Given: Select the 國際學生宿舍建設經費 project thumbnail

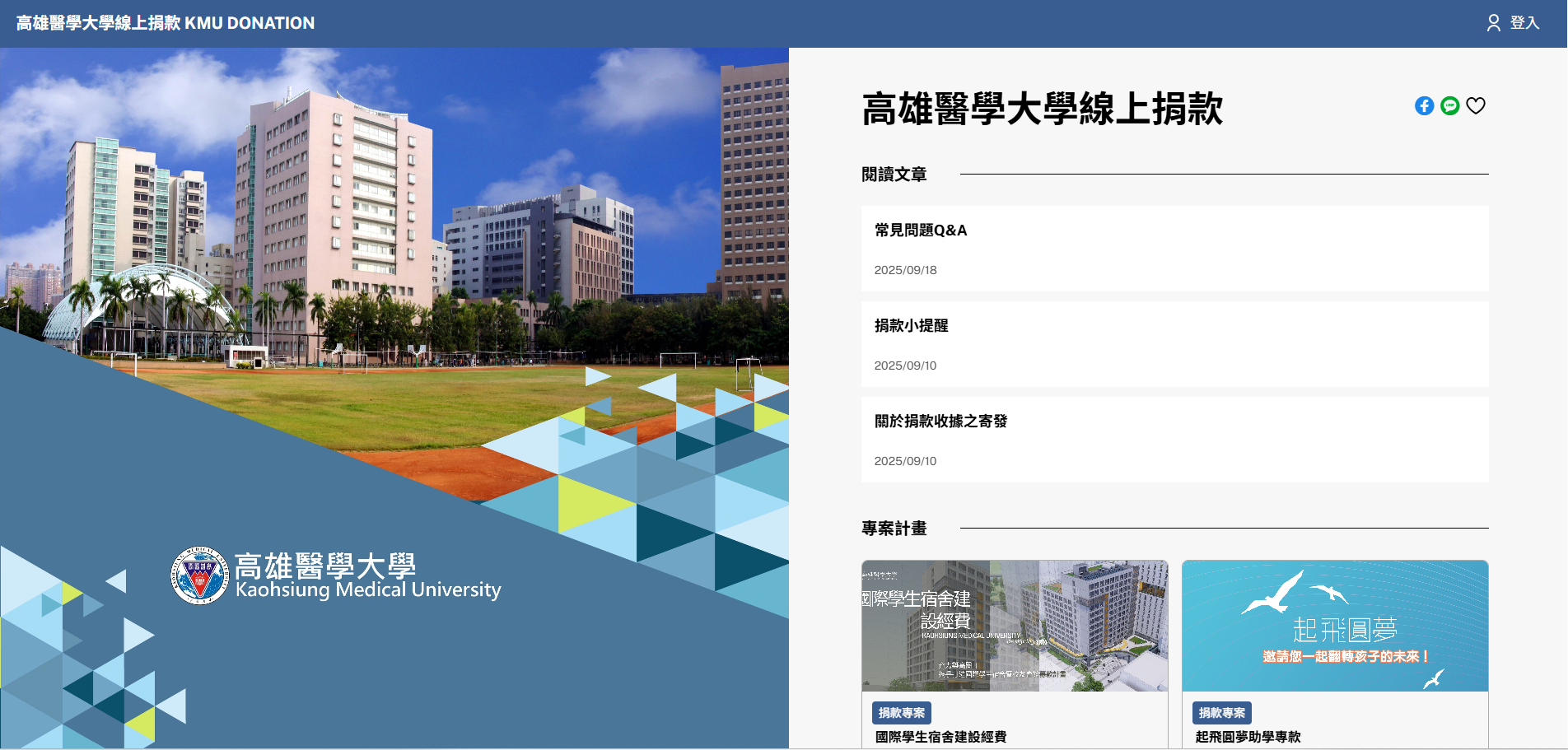Looking at the screenshot, I should point(1015,626).
